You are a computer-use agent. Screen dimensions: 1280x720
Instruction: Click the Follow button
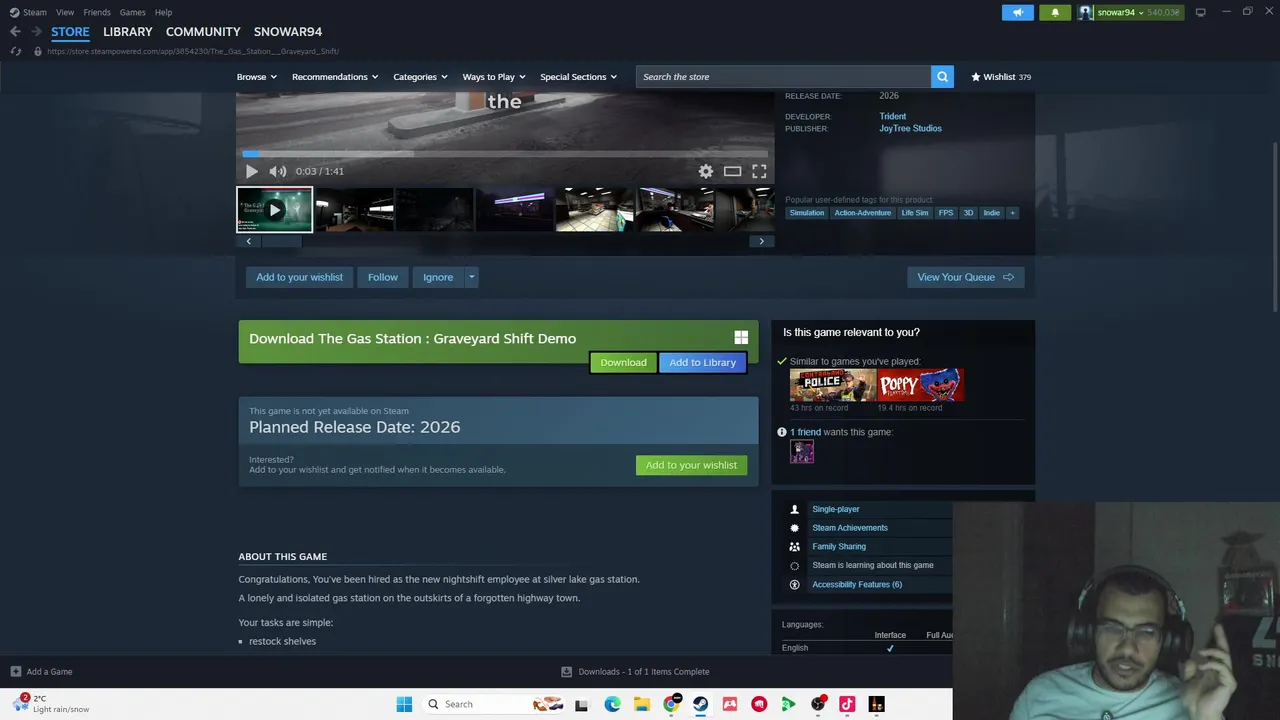383,277
